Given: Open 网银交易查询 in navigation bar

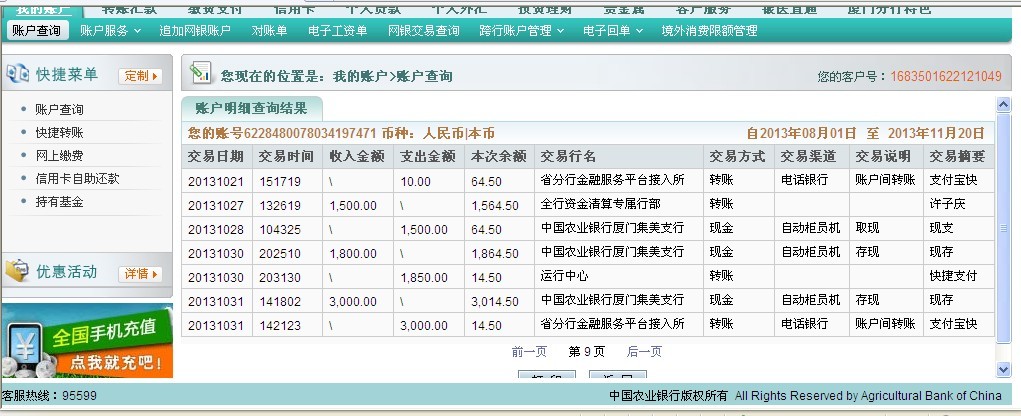Looking at the screenshot, I should (423, 31).
